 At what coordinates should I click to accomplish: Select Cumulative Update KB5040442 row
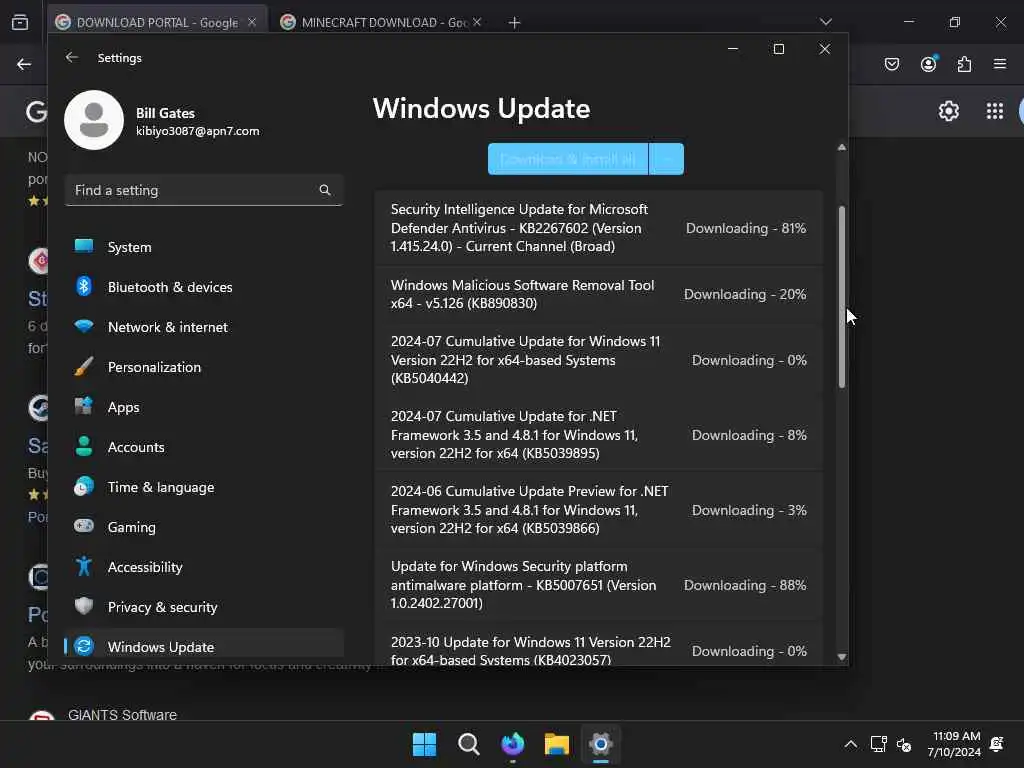[598, 360]
